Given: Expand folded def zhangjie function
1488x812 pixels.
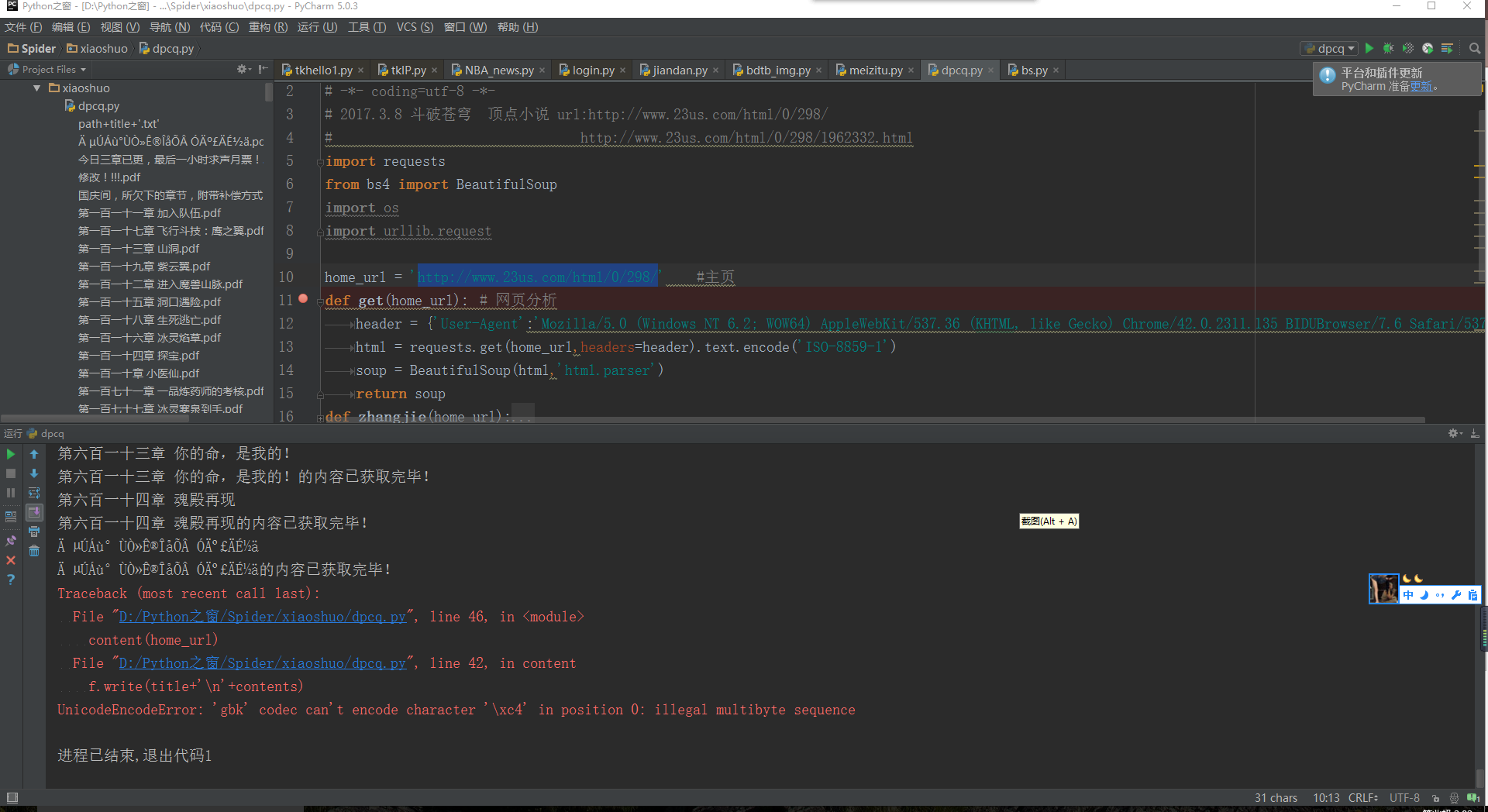Looking at the screenshot, I should (320, 418).
